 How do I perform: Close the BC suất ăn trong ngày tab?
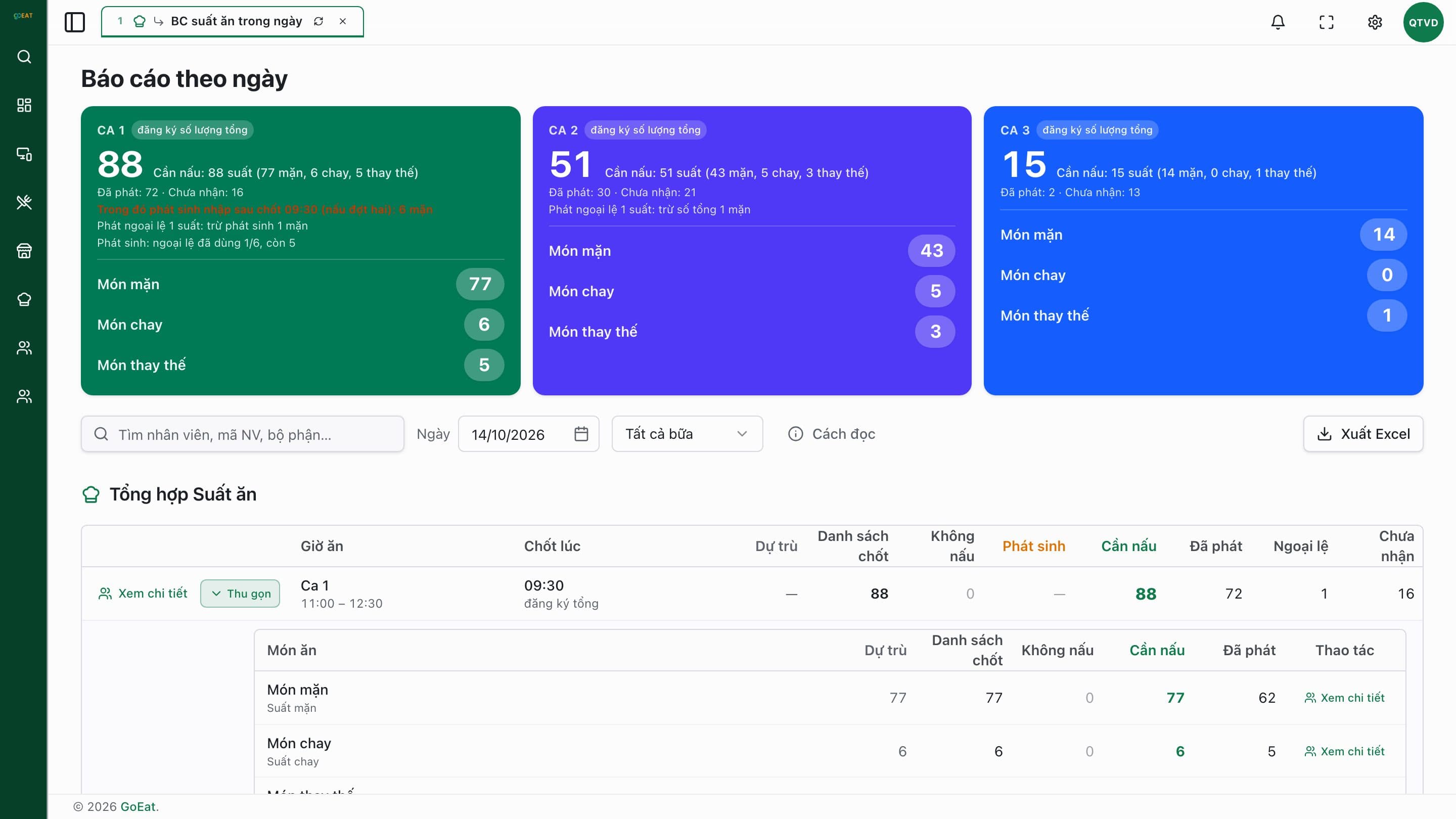(343, 21)
